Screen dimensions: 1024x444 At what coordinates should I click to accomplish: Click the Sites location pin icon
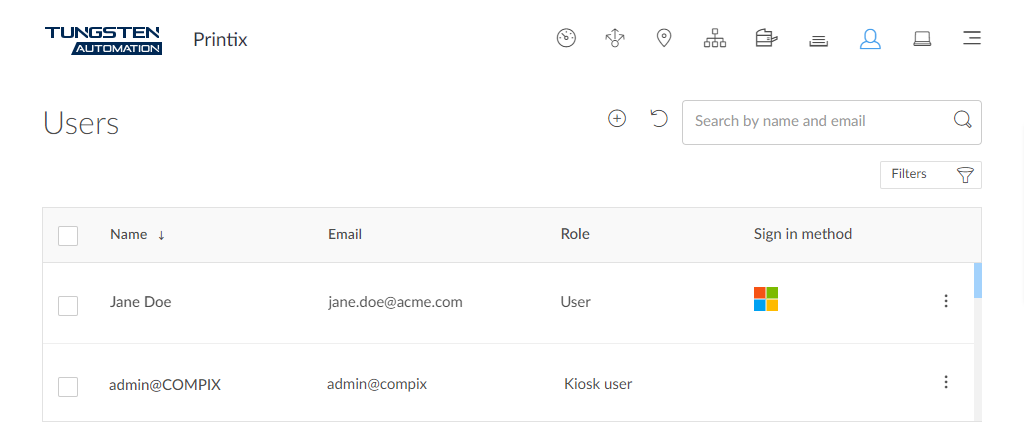[664, 39]
